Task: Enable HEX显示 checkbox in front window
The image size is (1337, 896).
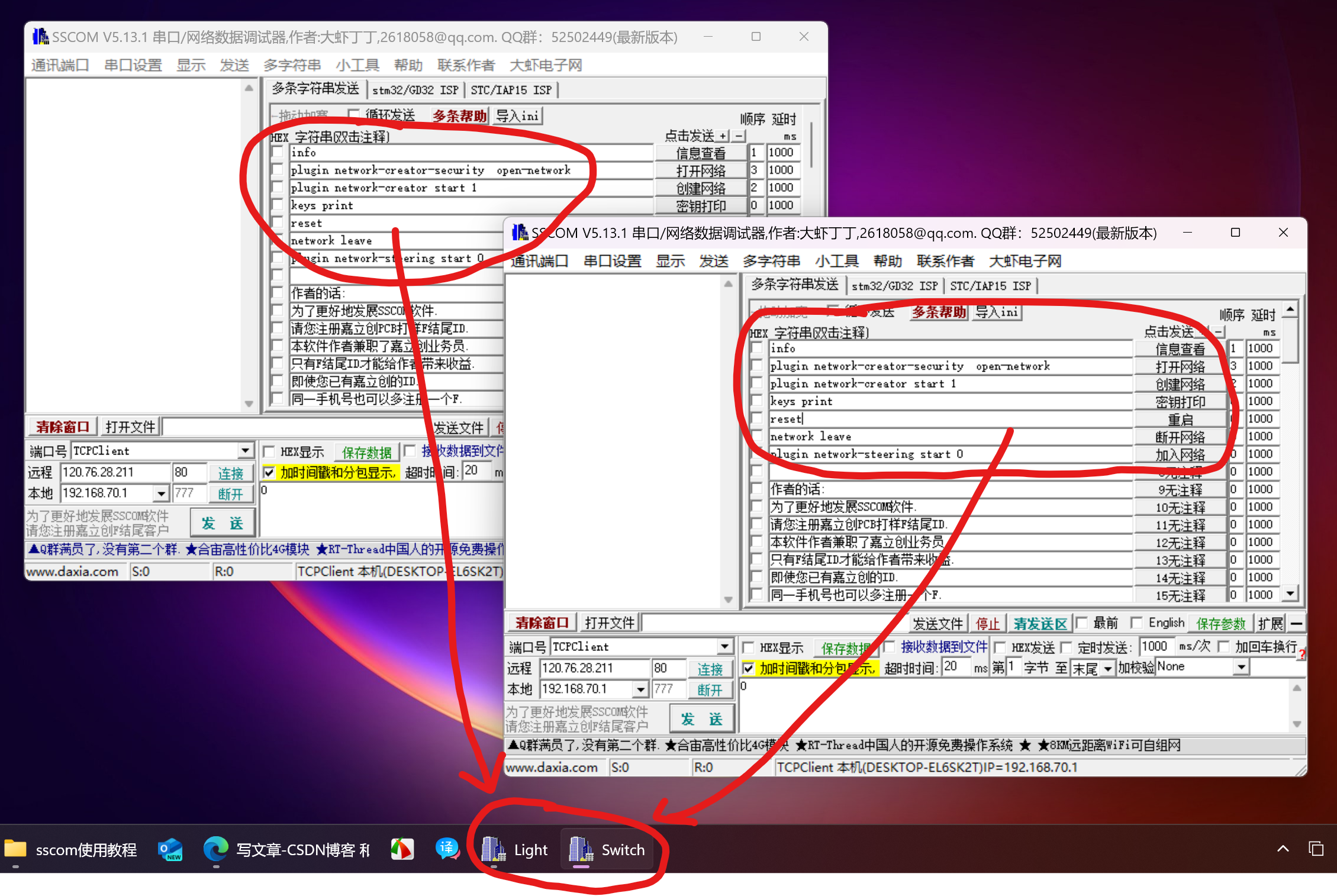Action: 749,647
